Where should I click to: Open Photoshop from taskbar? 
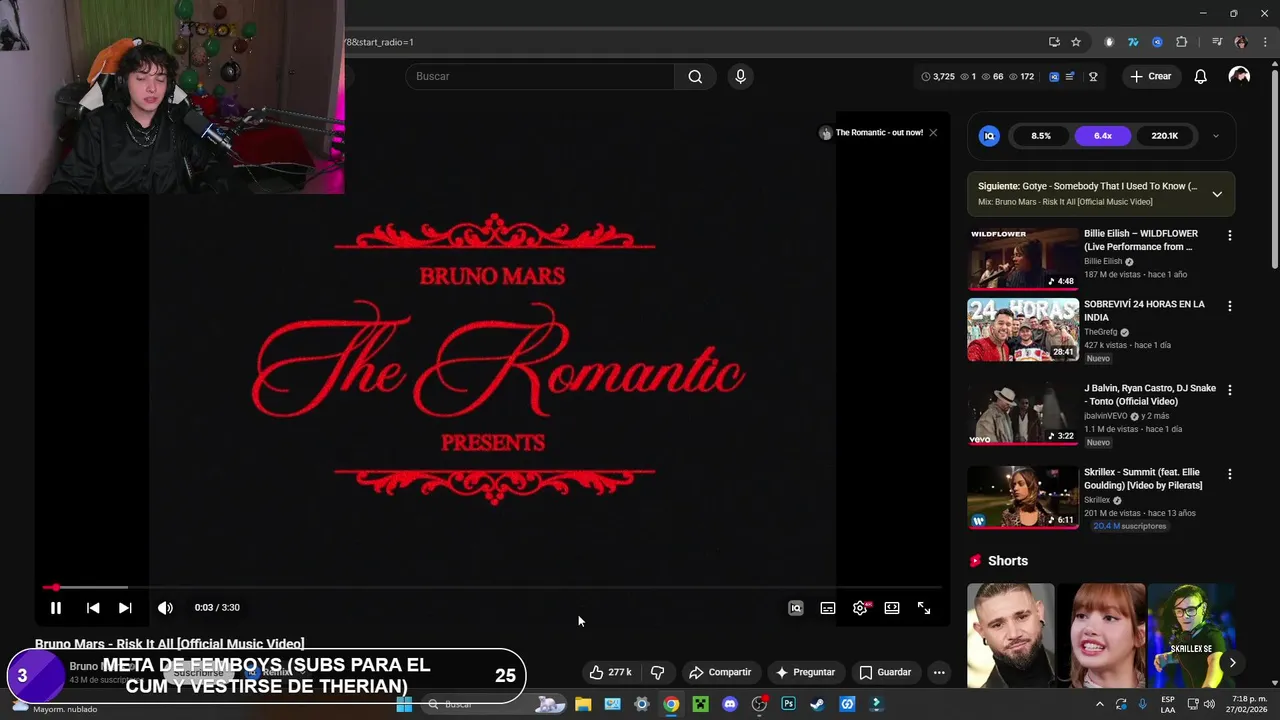coord(788,704)
